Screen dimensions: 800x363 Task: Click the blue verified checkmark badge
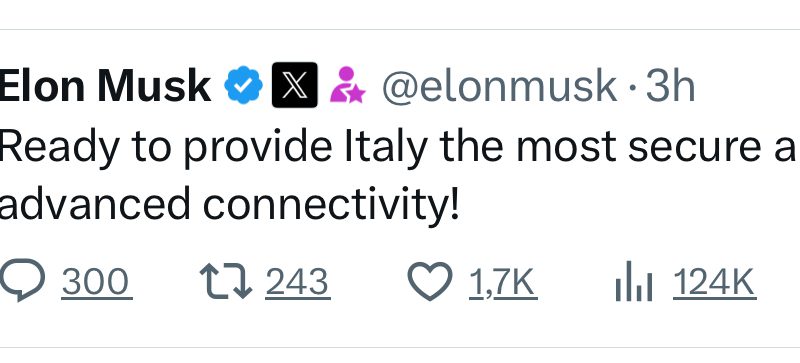244,85
